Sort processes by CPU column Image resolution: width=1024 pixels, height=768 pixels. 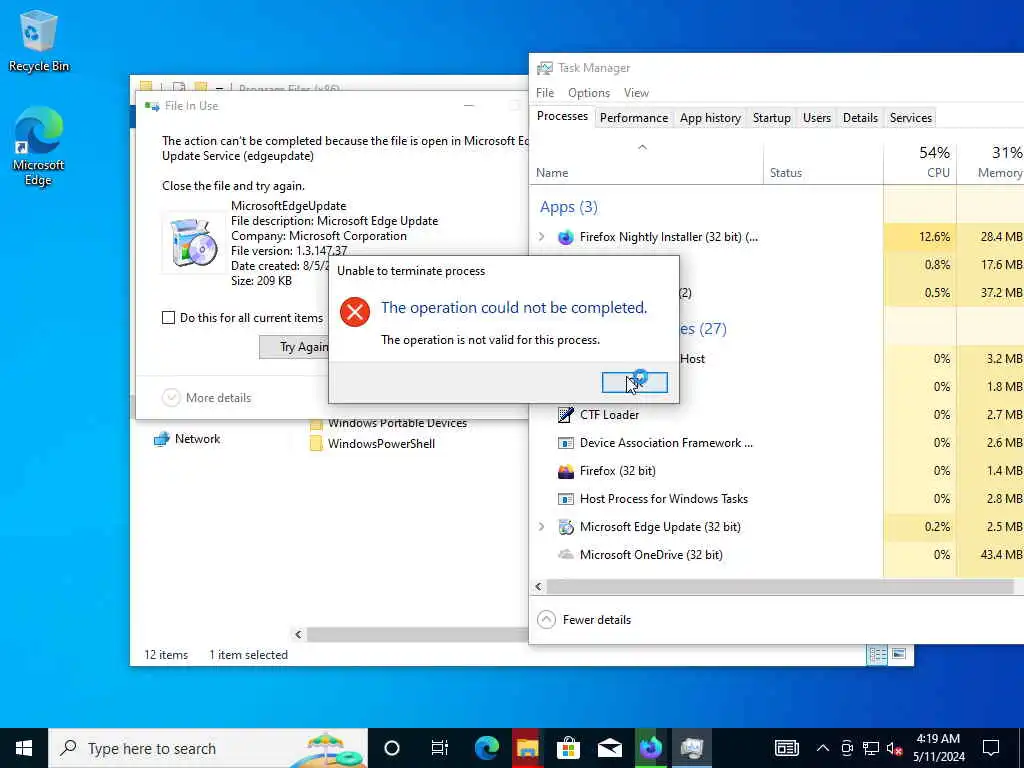tap(920, 161)
